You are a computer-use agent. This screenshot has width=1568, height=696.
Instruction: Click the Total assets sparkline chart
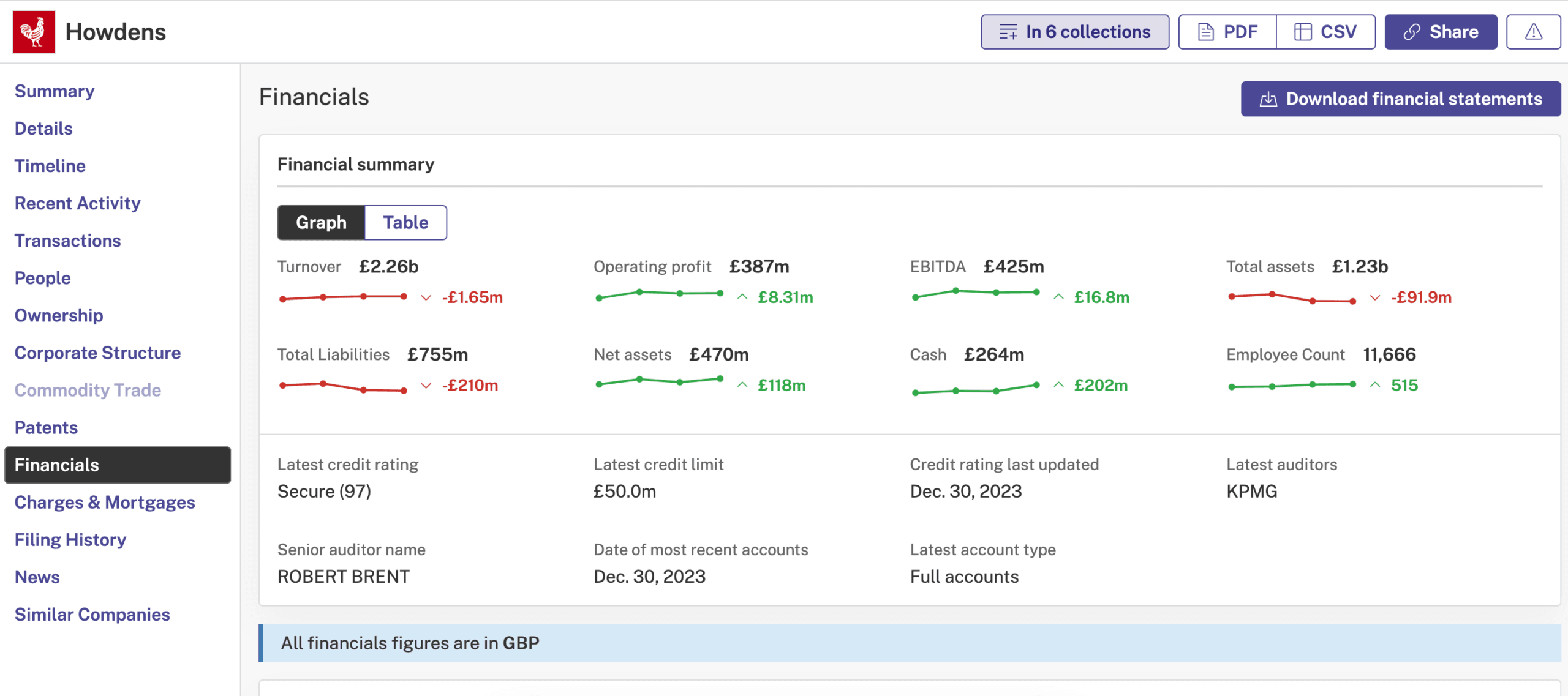tap(1292, 297)
